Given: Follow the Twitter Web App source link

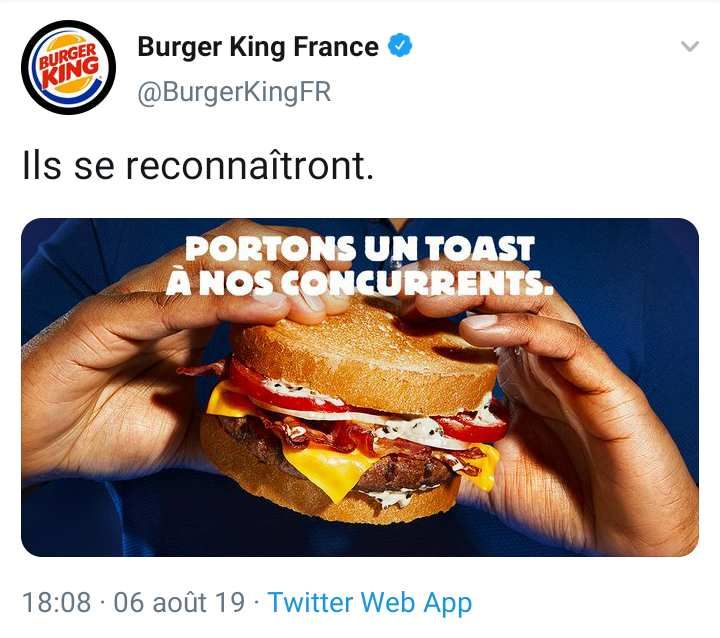Looking at the screenshot, I should tap(370, 603).
